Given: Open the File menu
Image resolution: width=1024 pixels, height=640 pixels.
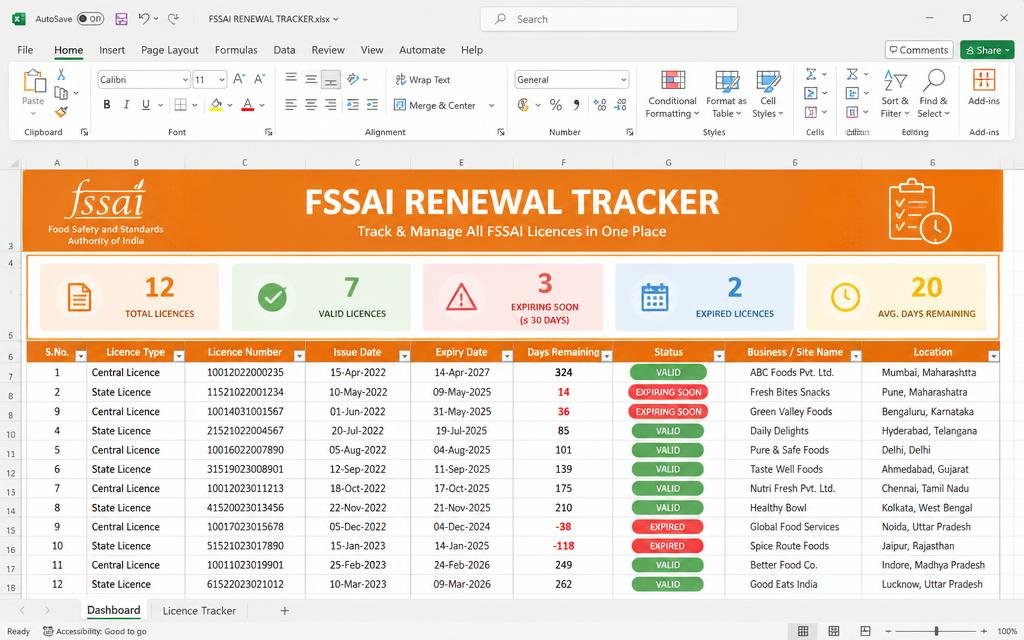Looking at the screenshot, I should coord(25,50).
